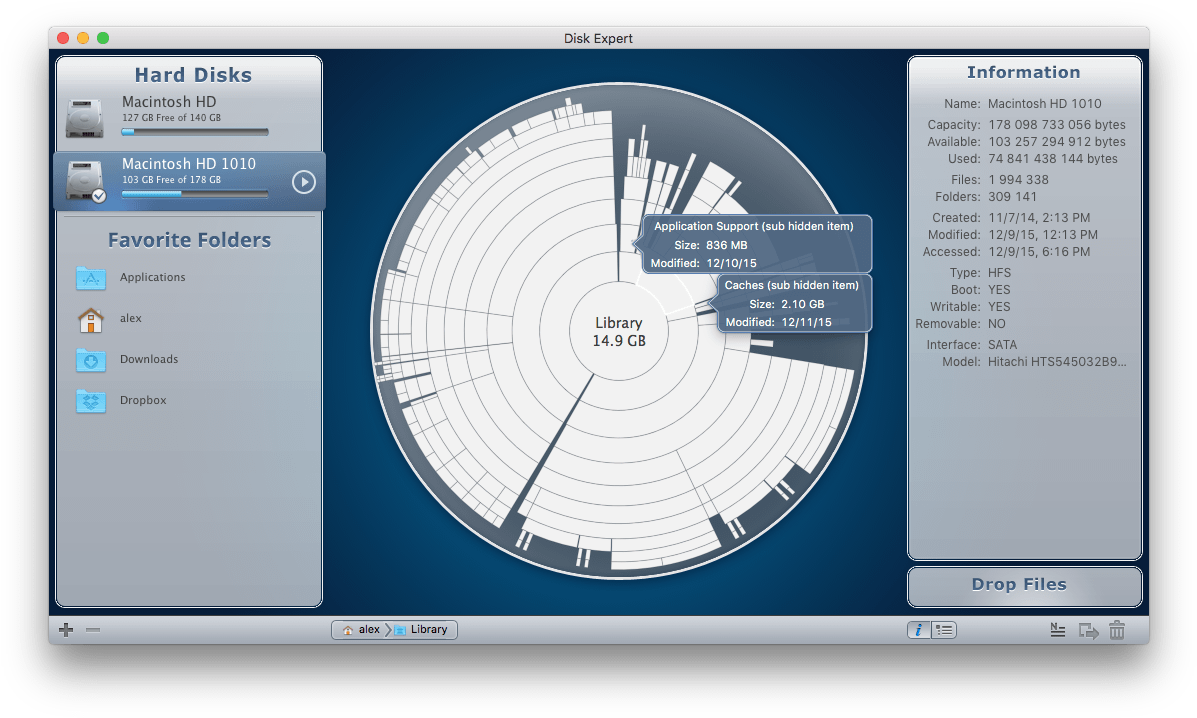Click the Macintosh HD 1010 usage bar
Image resolution: width=1197 pixels, height=718 pixels.
tap(195, 194)
